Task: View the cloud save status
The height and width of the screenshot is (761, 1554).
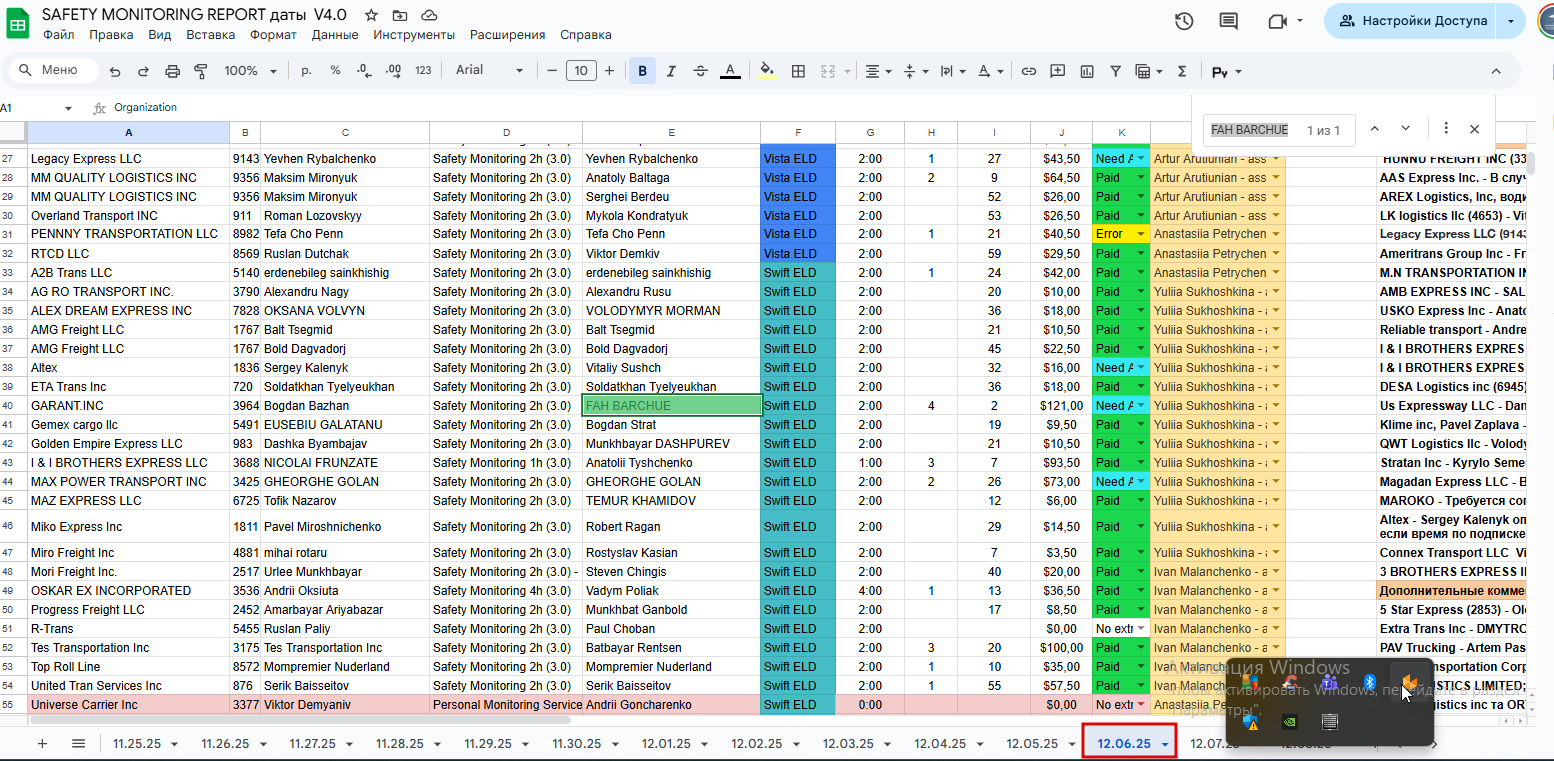Action: coord(429,15)
